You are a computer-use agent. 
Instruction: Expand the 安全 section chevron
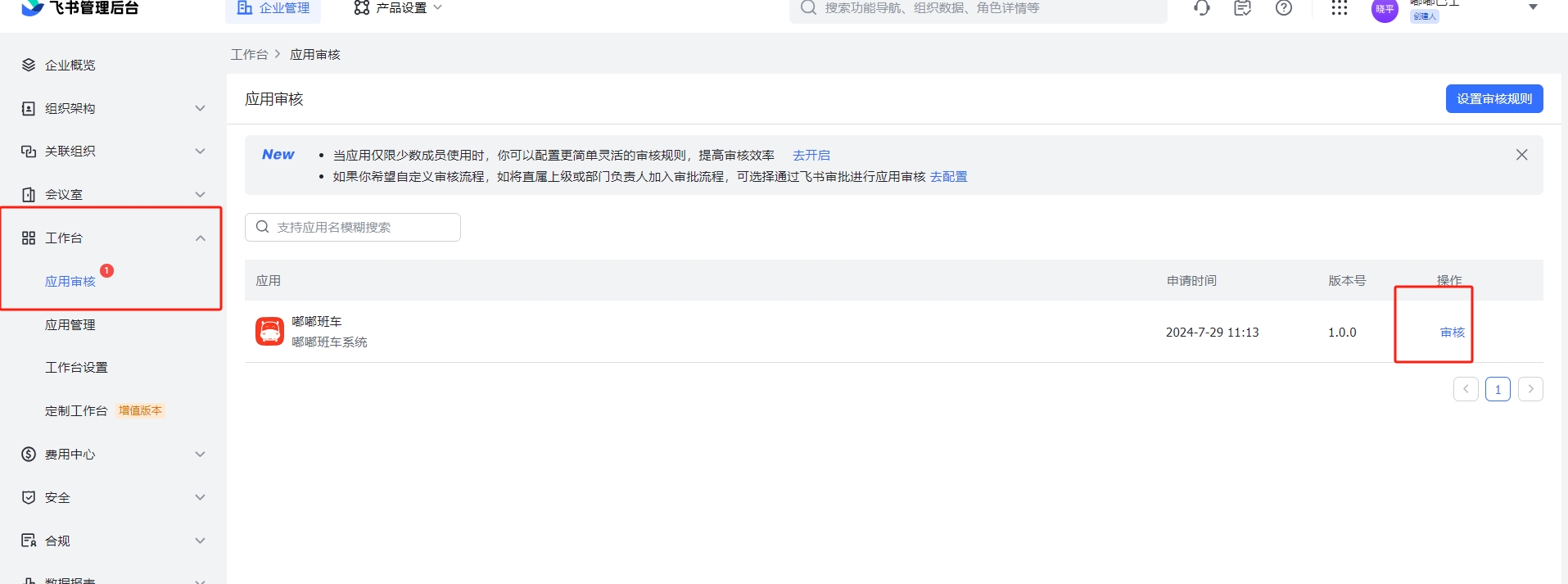click(x=200, y=497)
